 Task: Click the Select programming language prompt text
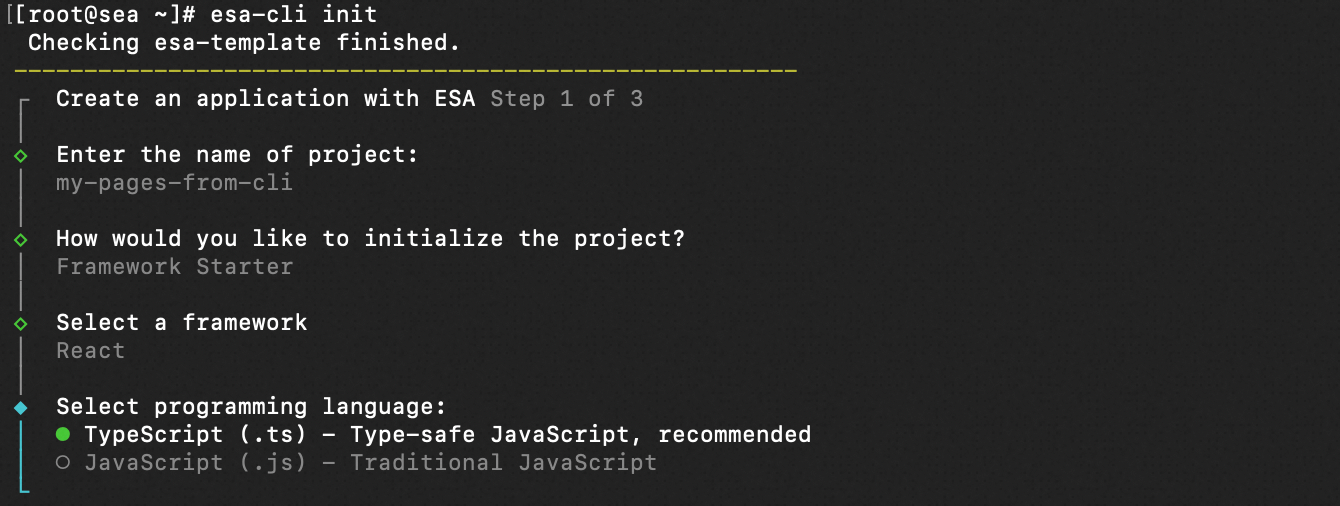pos(250,407)
